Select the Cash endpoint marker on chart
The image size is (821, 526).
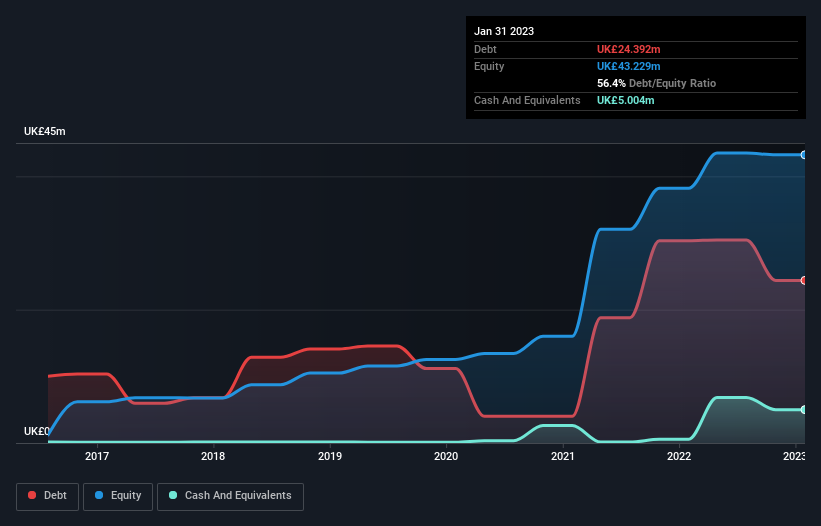[x=804, y=410]
